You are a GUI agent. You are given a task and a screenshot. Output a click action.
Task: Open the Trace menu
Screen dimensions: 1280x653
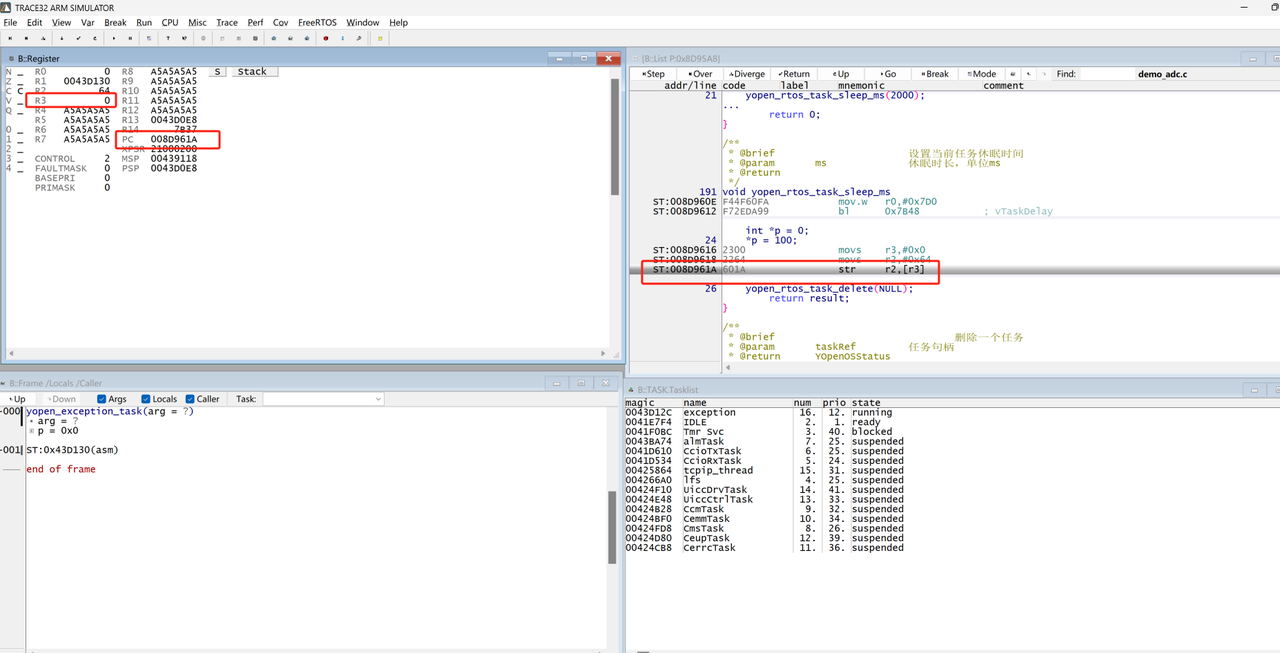(x=227, y=22)
